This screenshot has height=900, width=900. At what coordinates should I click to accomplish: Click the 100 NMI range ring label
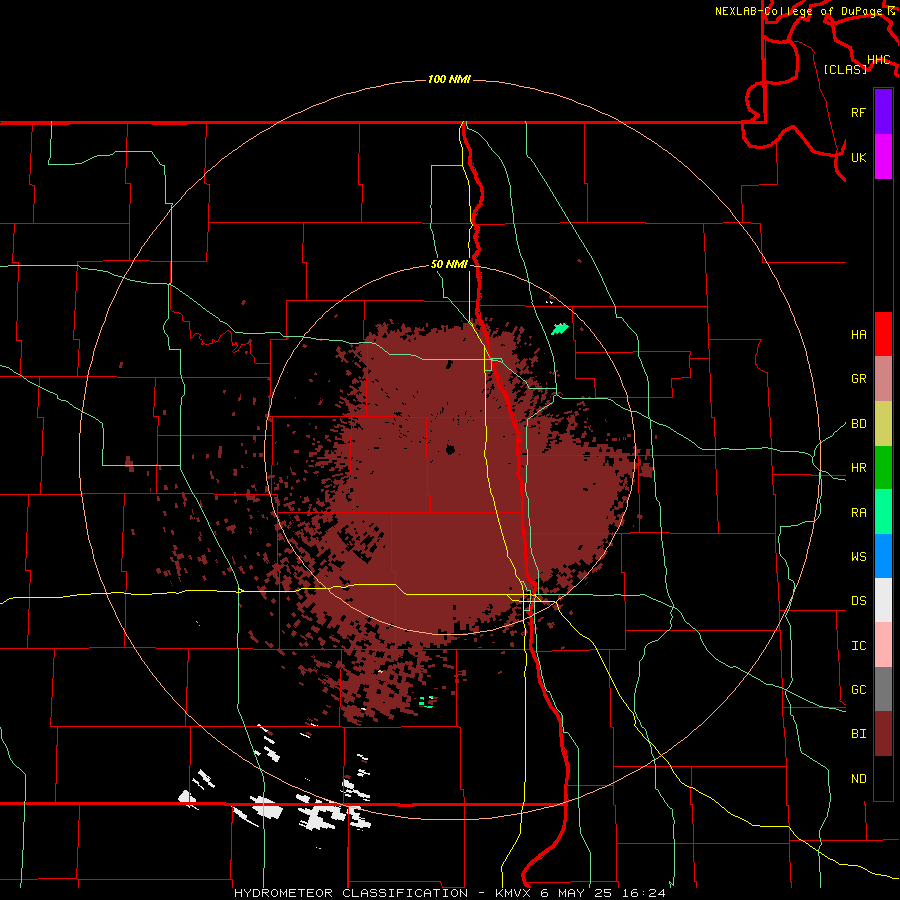tap(449, 79)
